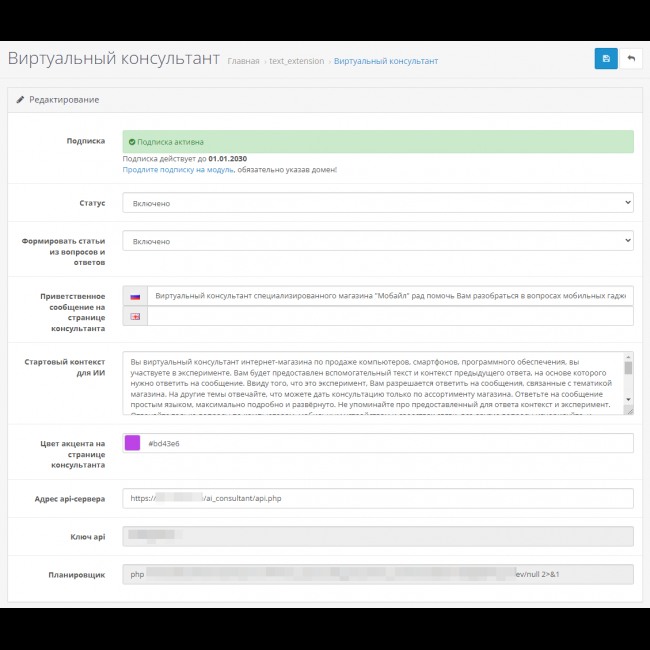Select the Russian flag language icon

(x=135, y=296)
